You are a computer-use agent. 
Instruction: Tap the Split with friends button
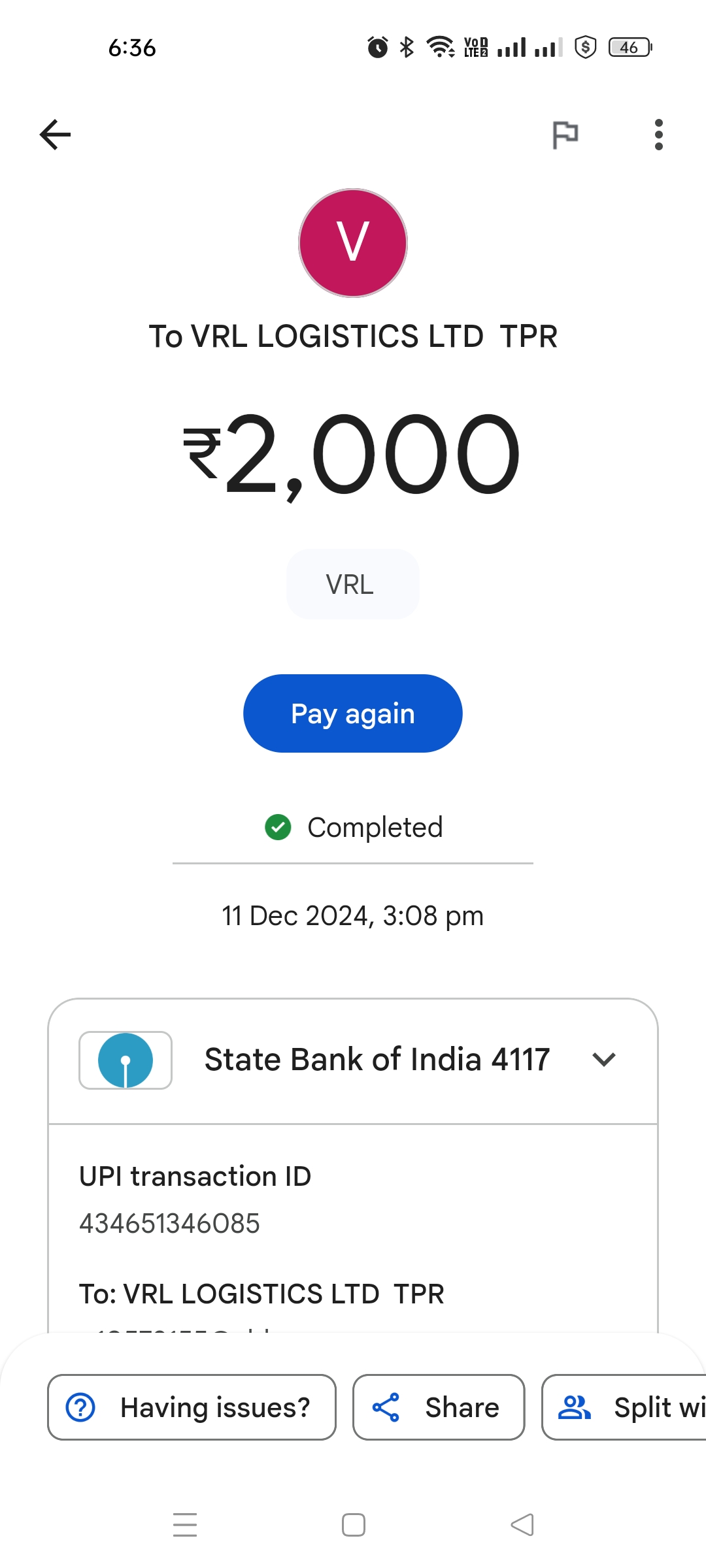[x=624, y=1407]
